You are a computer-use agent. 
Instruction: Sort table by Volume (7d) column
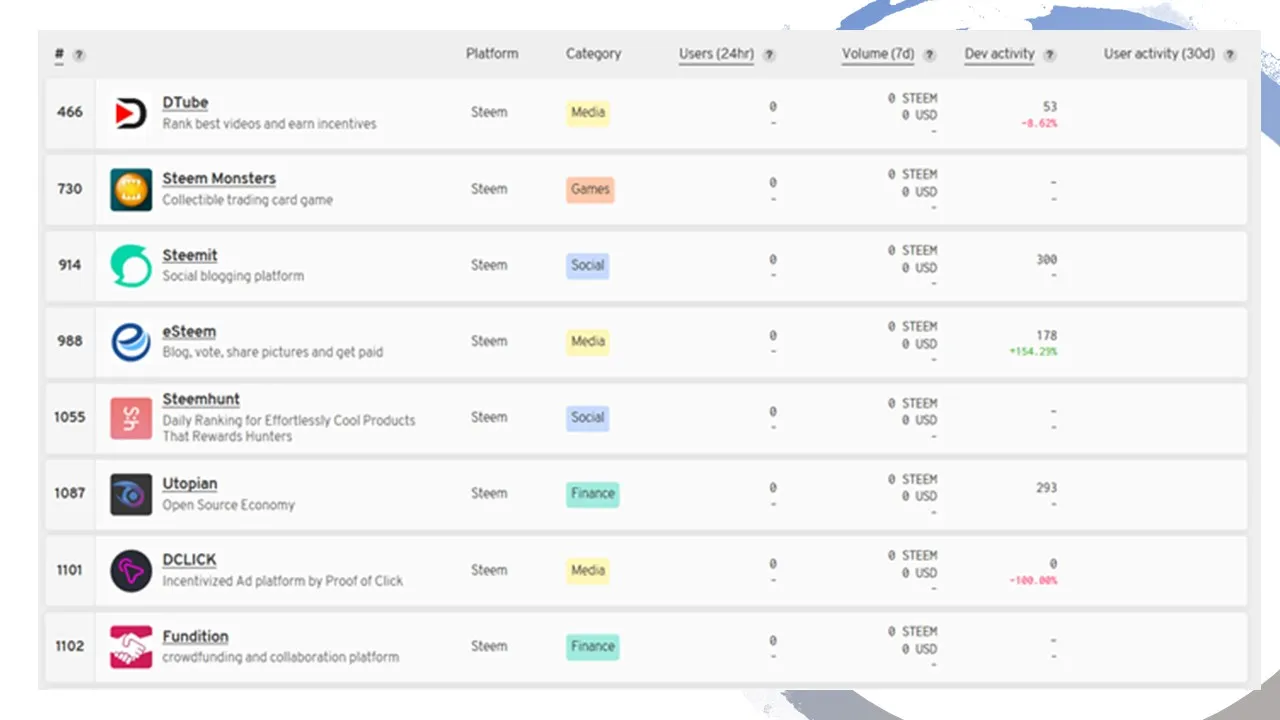878,54
